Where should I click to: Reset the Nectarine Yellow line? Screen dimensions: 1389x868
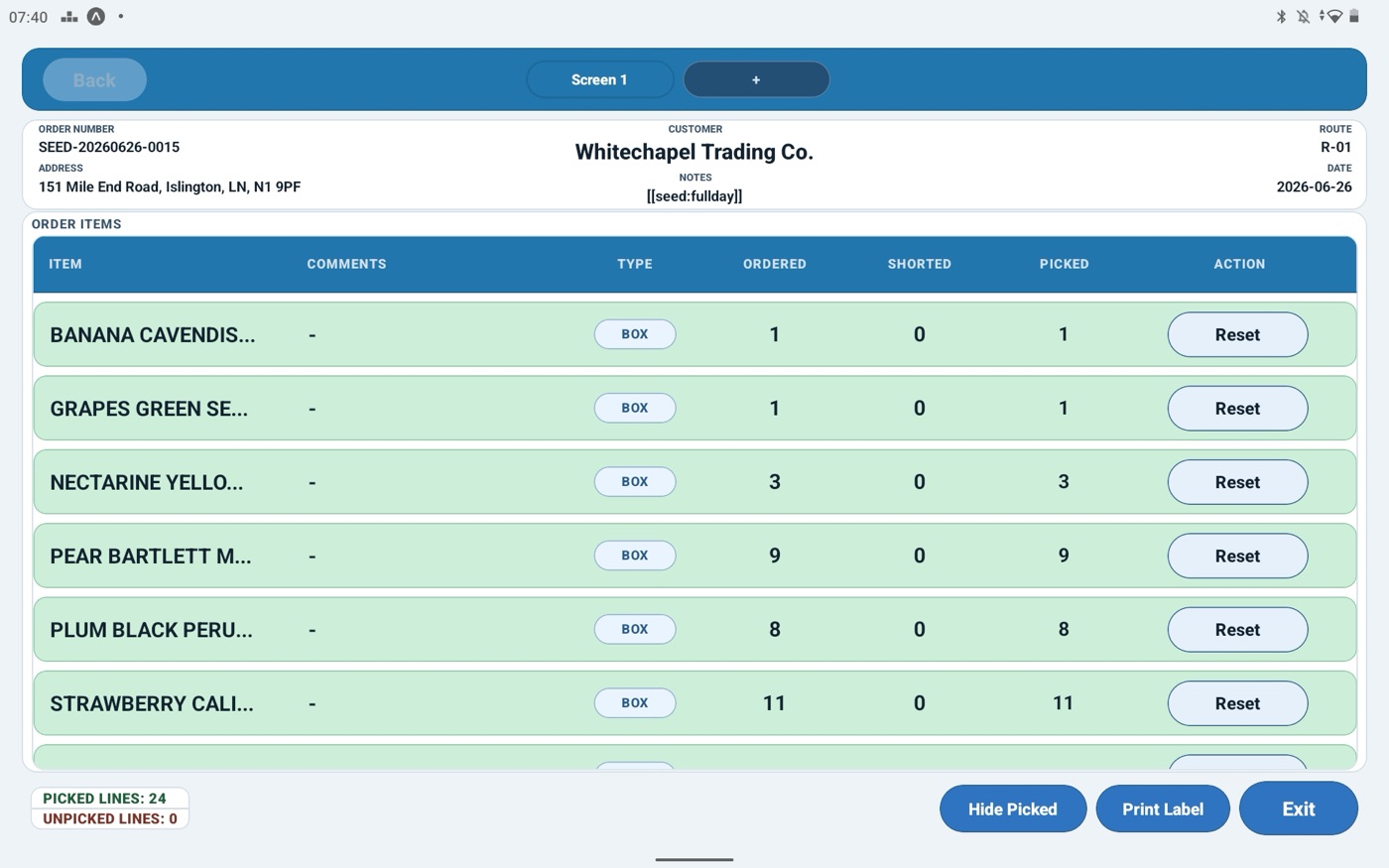1237,482
